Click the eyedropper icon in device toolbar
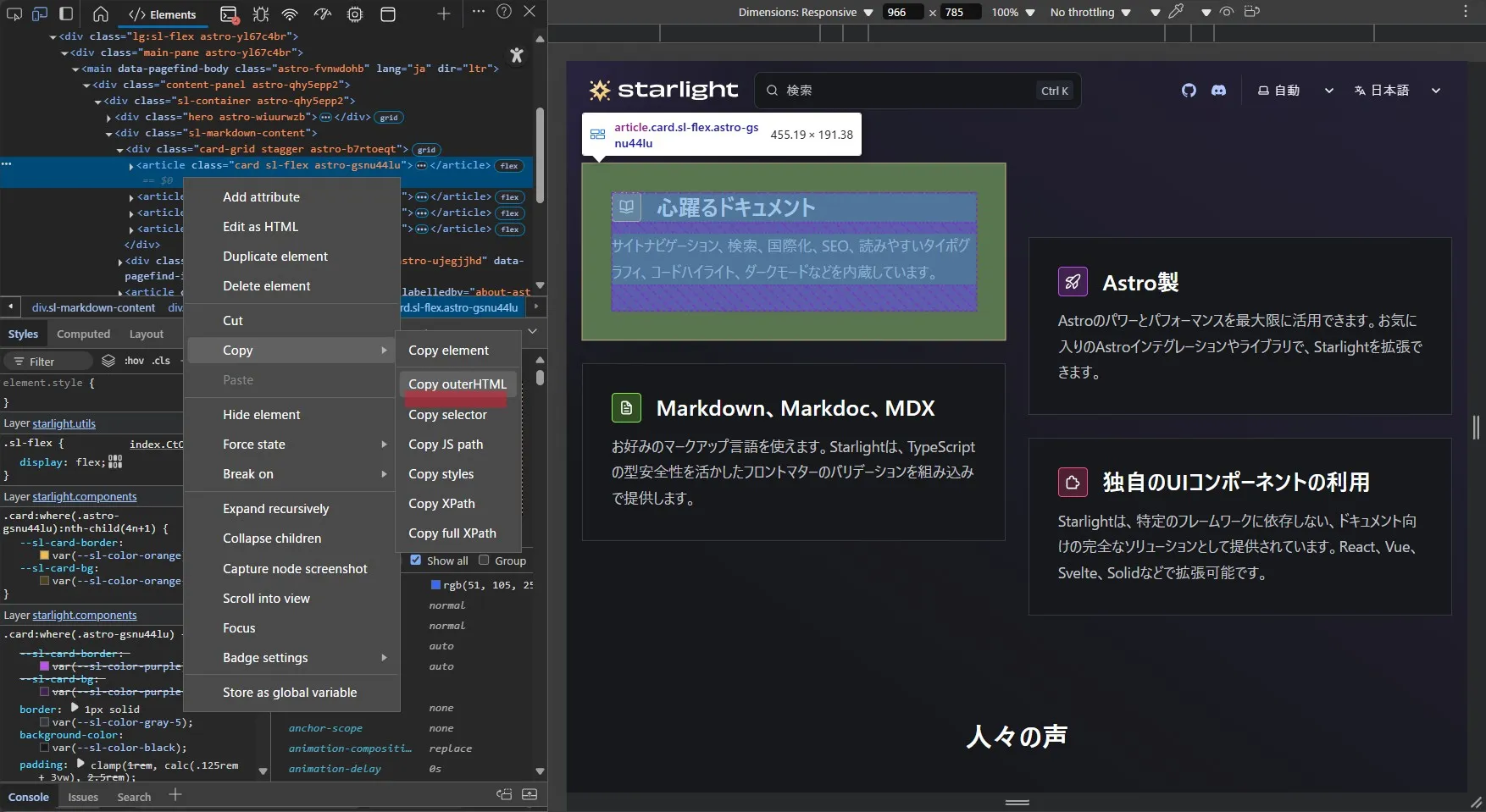This screenshot has height=812, width=1486. [x=1176, y=12]
